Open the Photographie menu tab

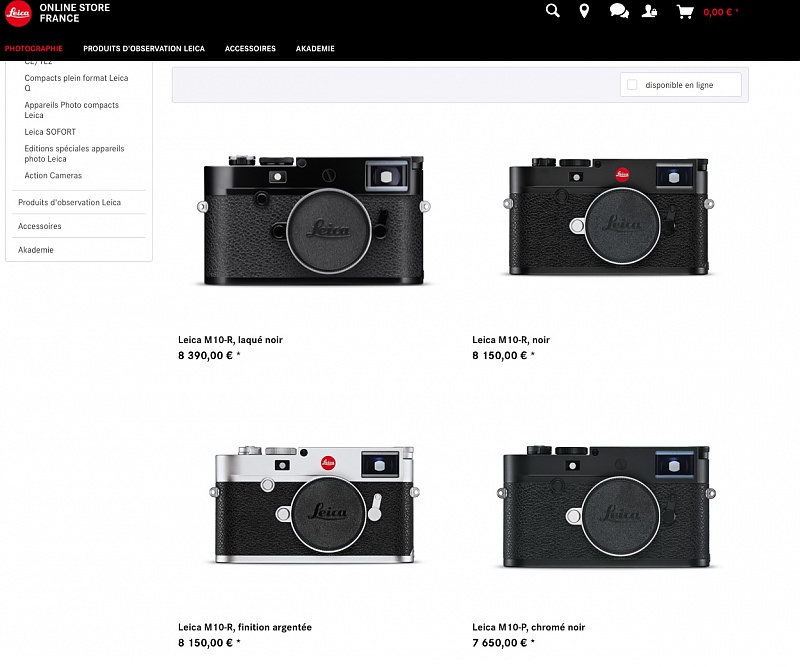pos(33,48)
